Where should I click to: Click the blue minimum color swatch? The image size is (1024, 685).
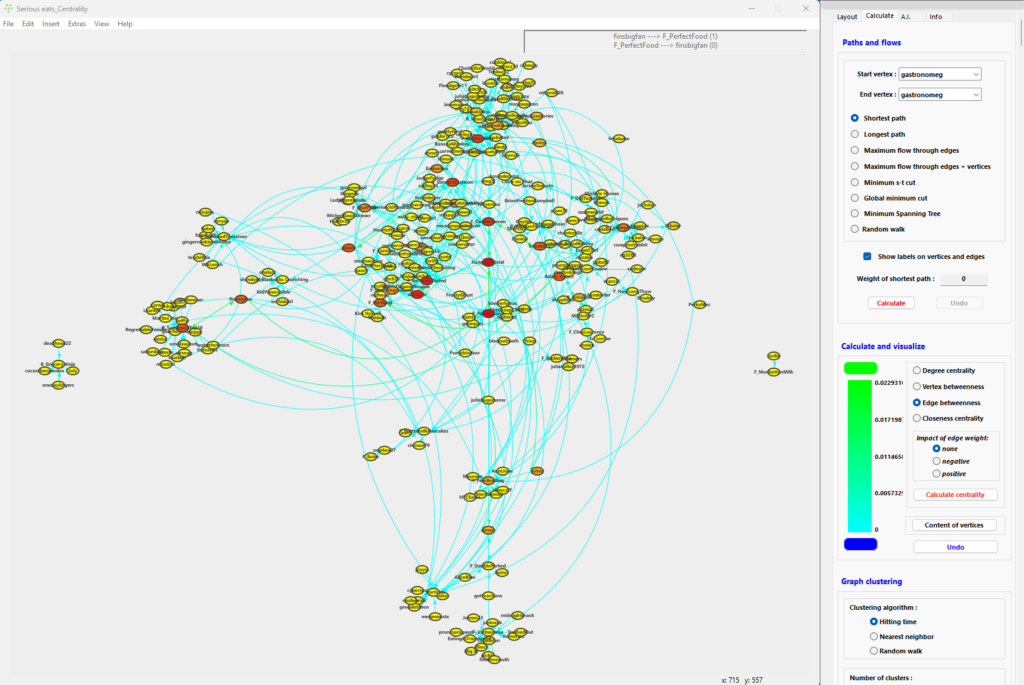tap(860, 544)
